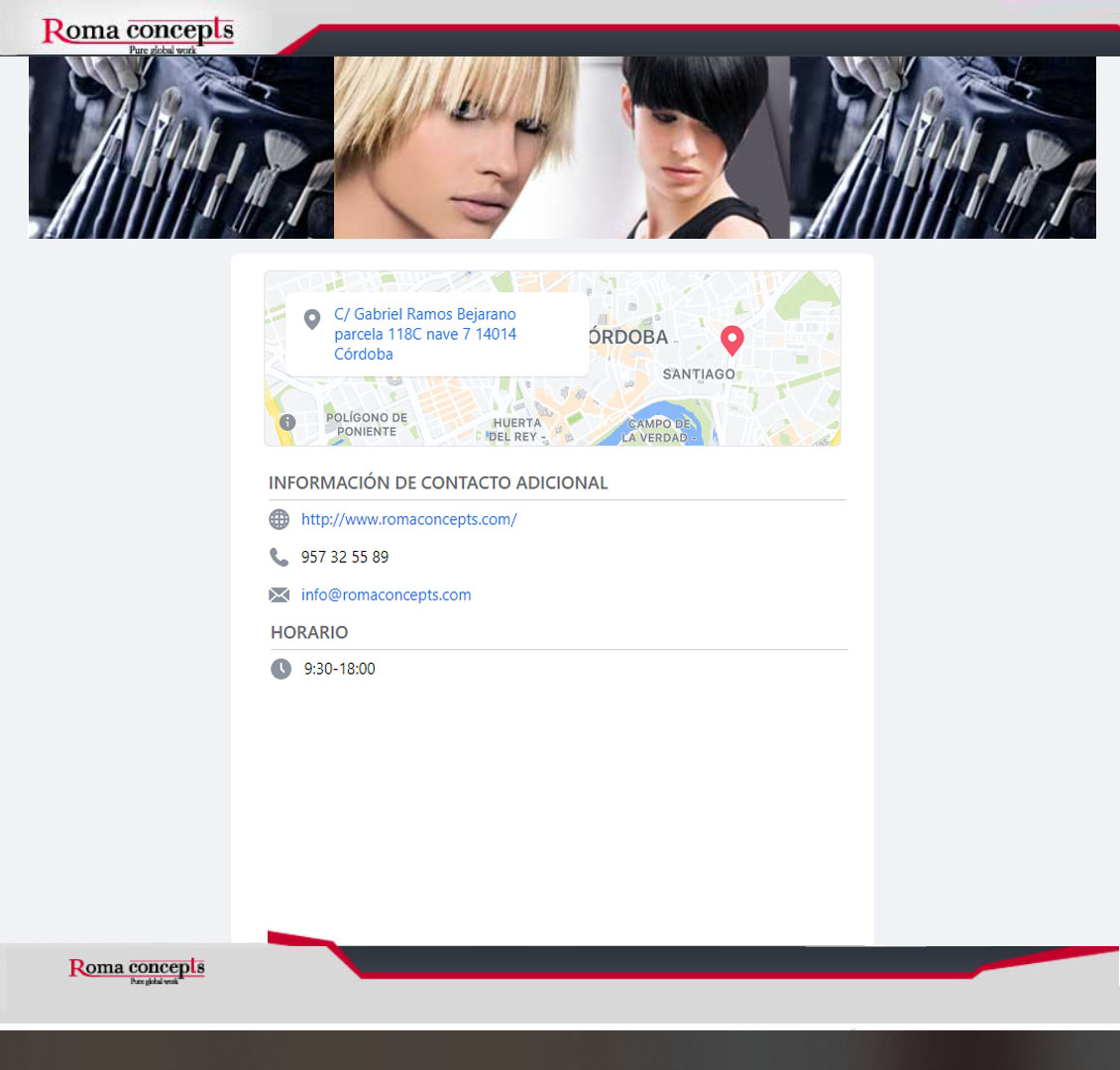Click the phone icon beside 957 32 55 89
1120x1070 pixels.
point(280,557)
